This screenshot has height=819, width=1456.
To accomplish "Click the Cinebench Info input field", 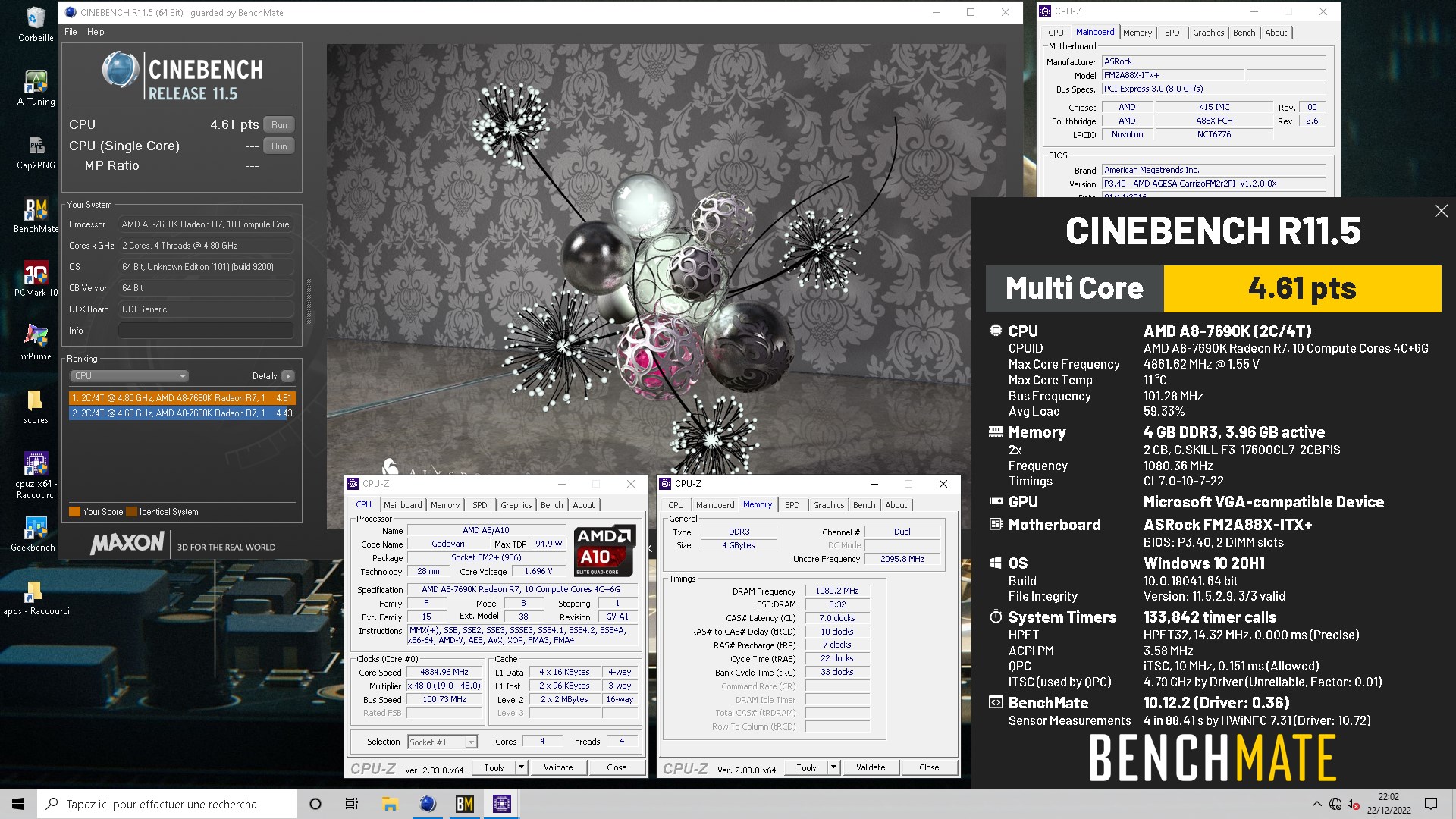I will [x=206, y=331].
